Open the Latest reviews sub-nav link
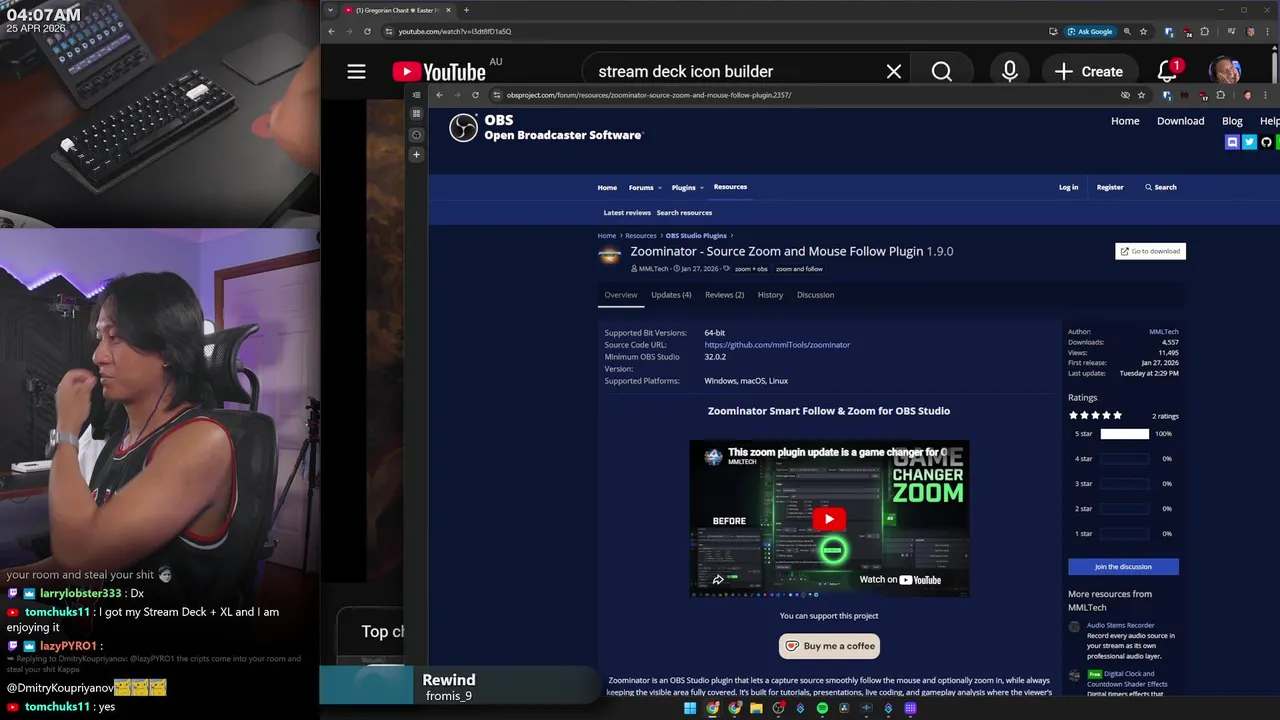Screen dimensions: 1280x720 (x=627, y=212)
